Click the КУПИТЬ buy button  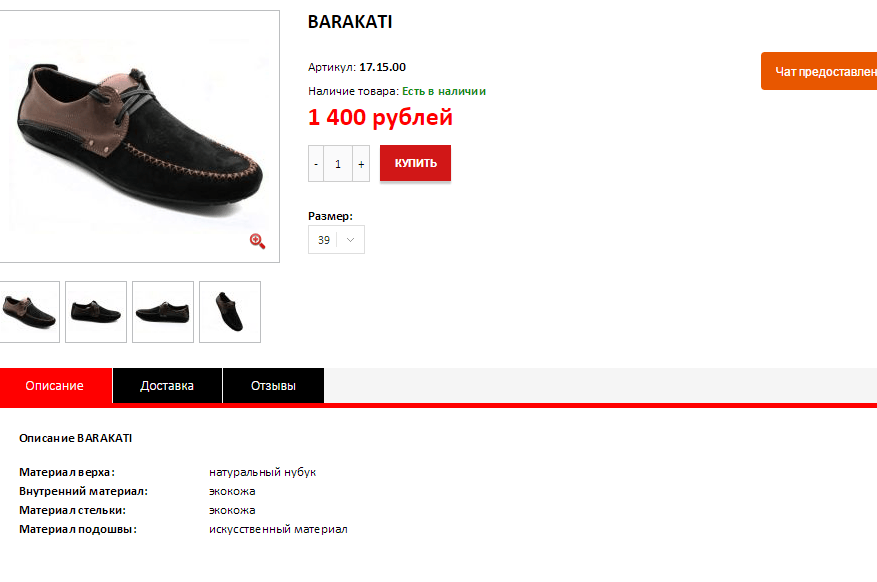(415, 163)
